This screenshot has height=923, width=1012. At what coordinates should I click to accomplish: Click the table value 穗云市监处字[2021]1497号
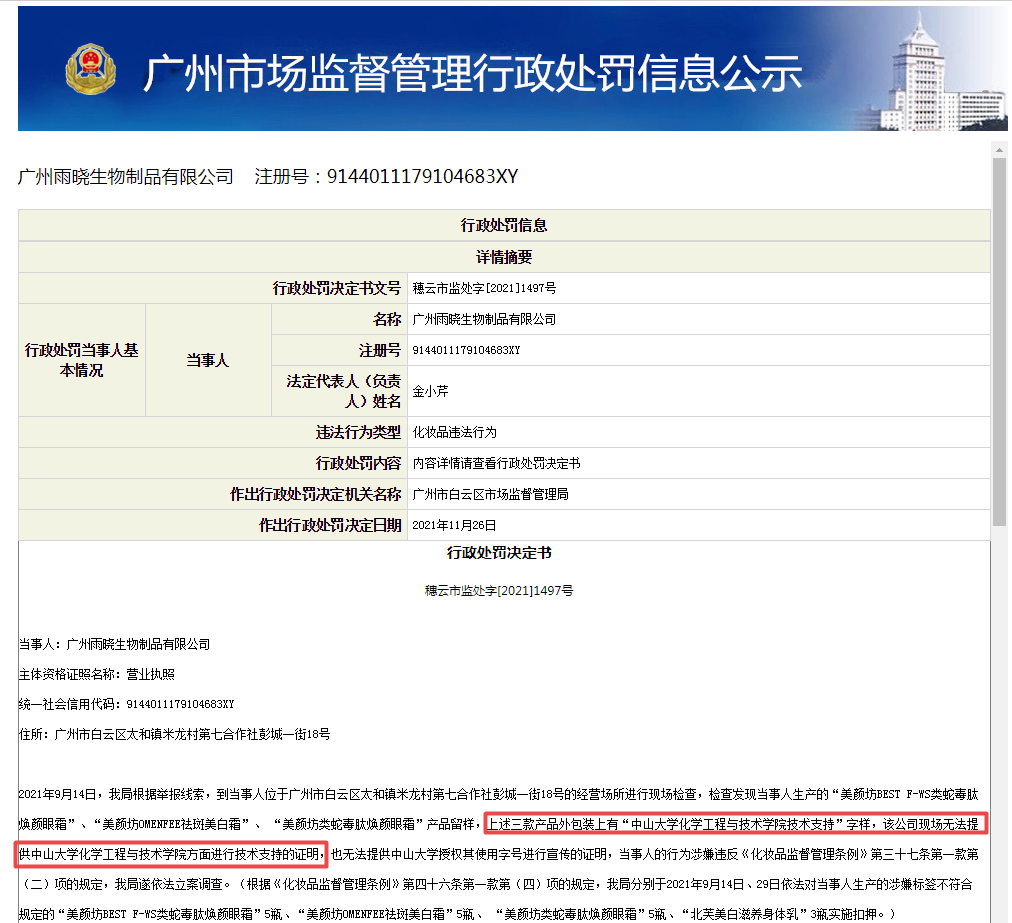[484, 288]
